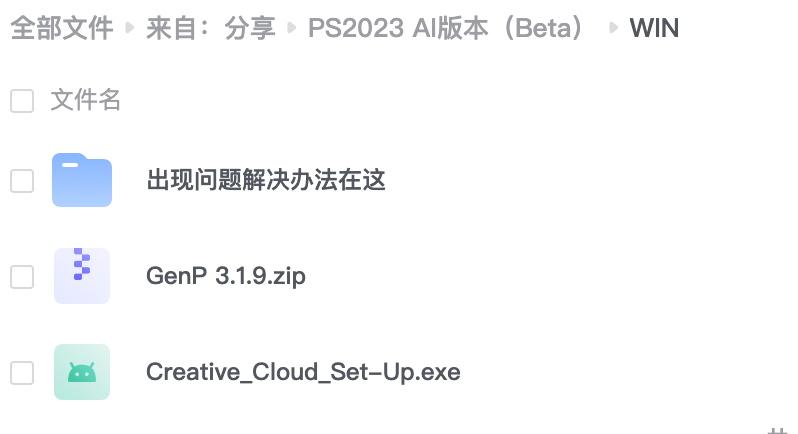Screen dimensions: 798x434
Task: Toggle the select-all checkbox beside 文件名
Action: point(22,101)
